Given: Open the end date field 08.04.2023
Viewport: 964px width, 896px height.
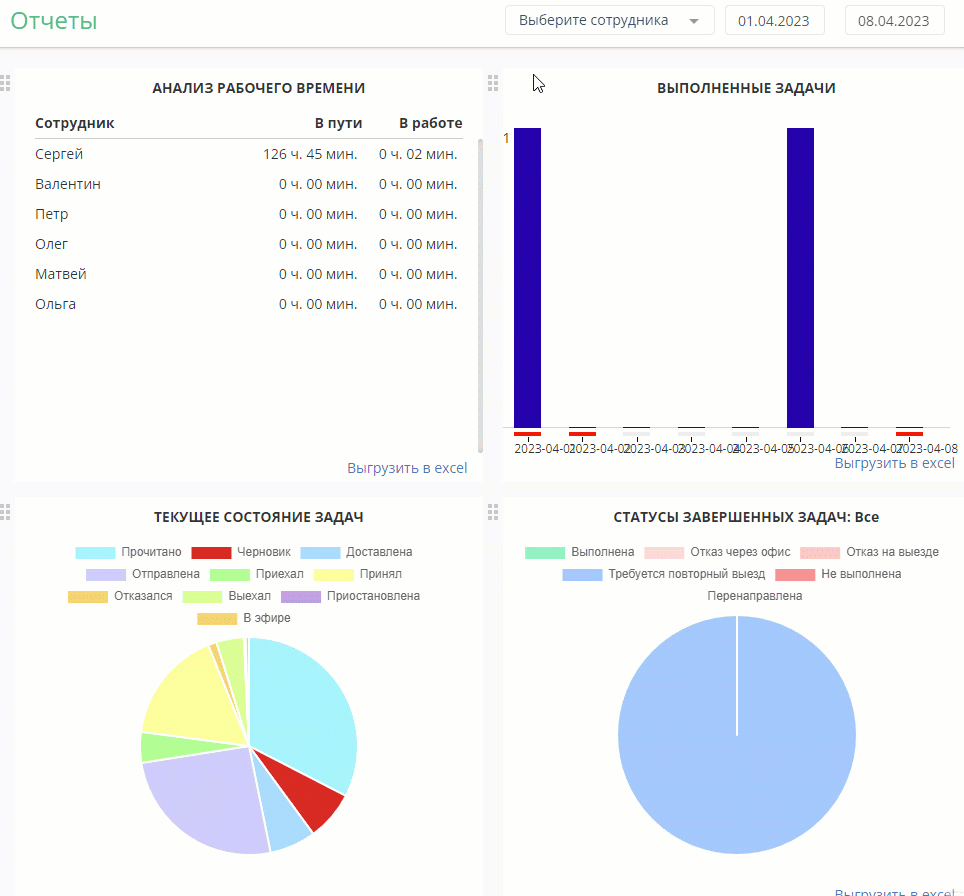Looking at the screenshot, I should click(x=894, y=20).
